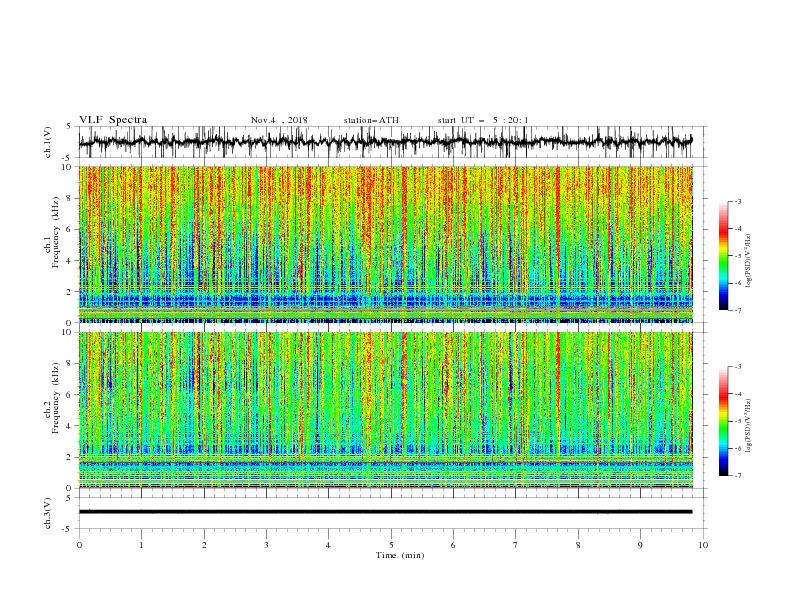Click the "VLF Spectra" plot title
The width and height of the screenshot is (792, 612).
tap(113, 120)
